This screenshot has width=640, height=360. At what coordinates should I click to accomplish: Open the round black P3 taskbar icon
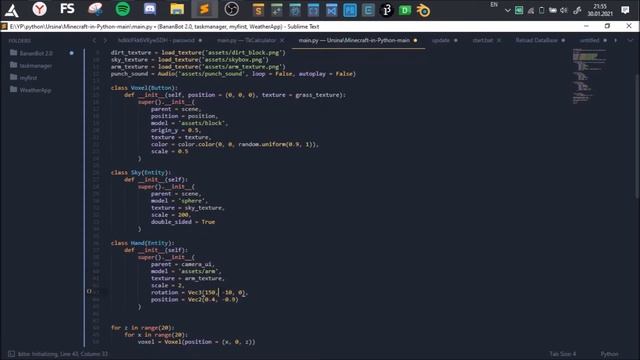(387, 10)
